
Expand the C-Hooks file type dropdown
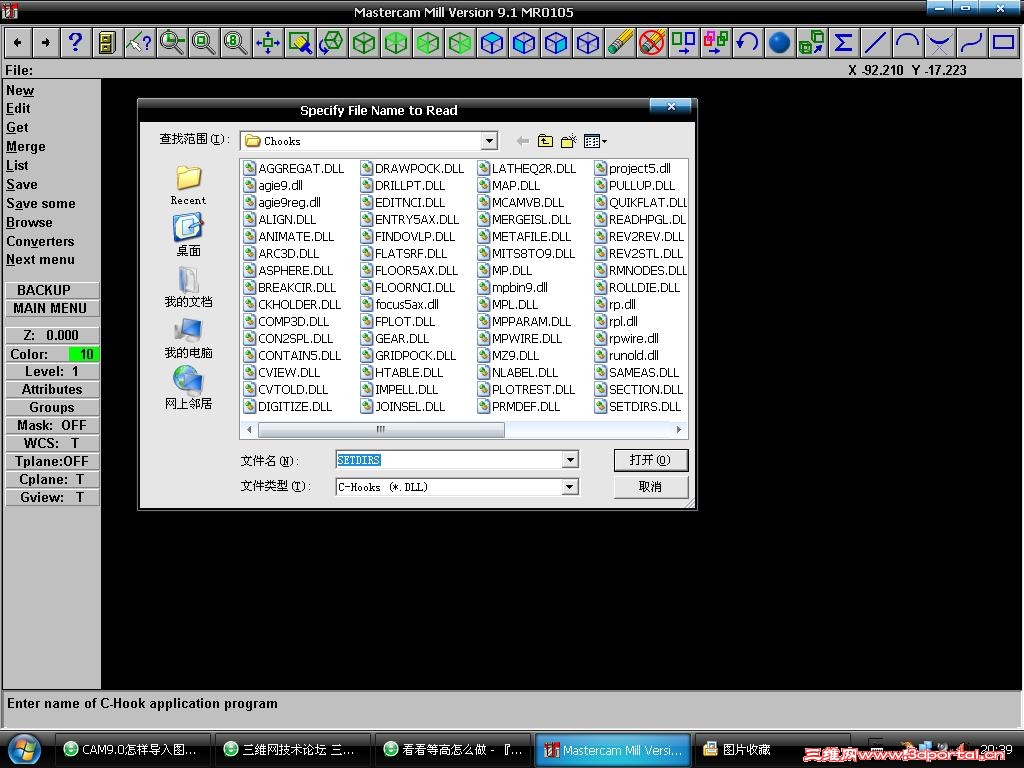coord(570,487)
